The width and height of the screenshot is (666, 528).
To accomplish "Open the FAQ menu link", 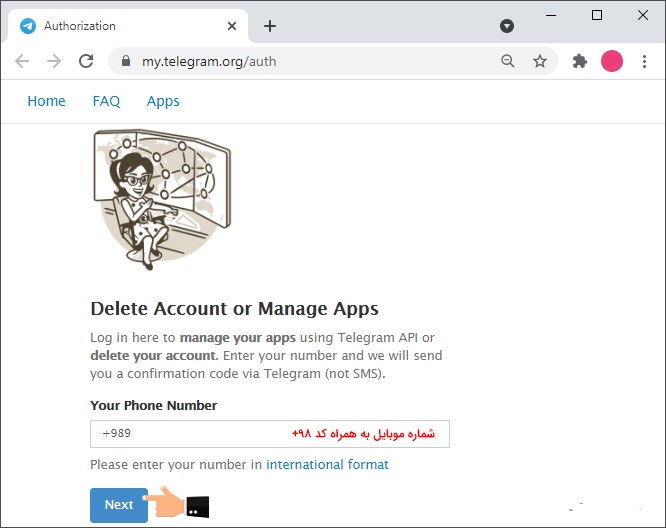I will pos(106,101).
